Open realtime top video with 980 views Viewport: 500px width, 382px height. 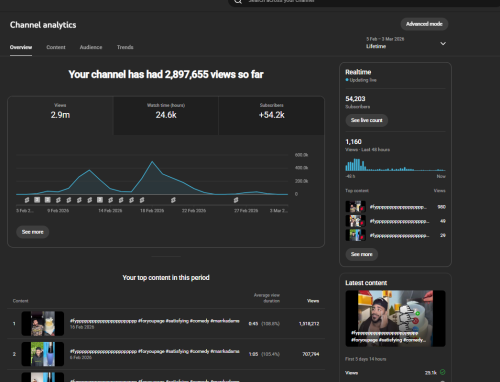[x=395, y=207]
